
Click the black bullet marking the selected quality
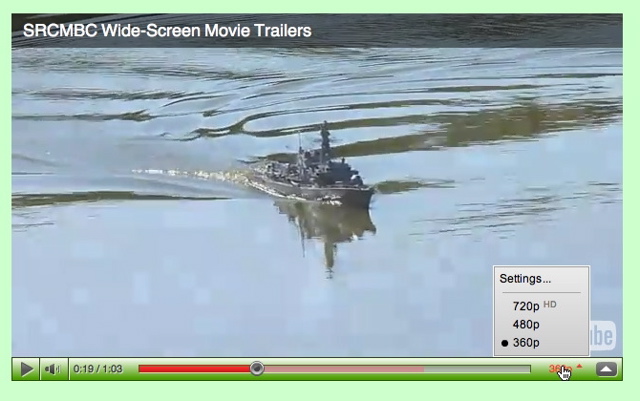pyautogui.click(x=505, y=343)
